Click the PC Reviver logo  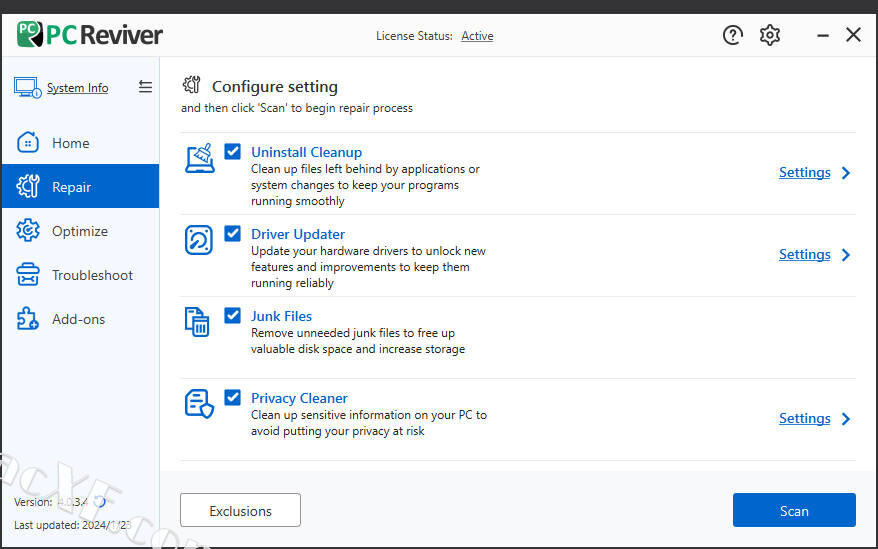(90, 35)
